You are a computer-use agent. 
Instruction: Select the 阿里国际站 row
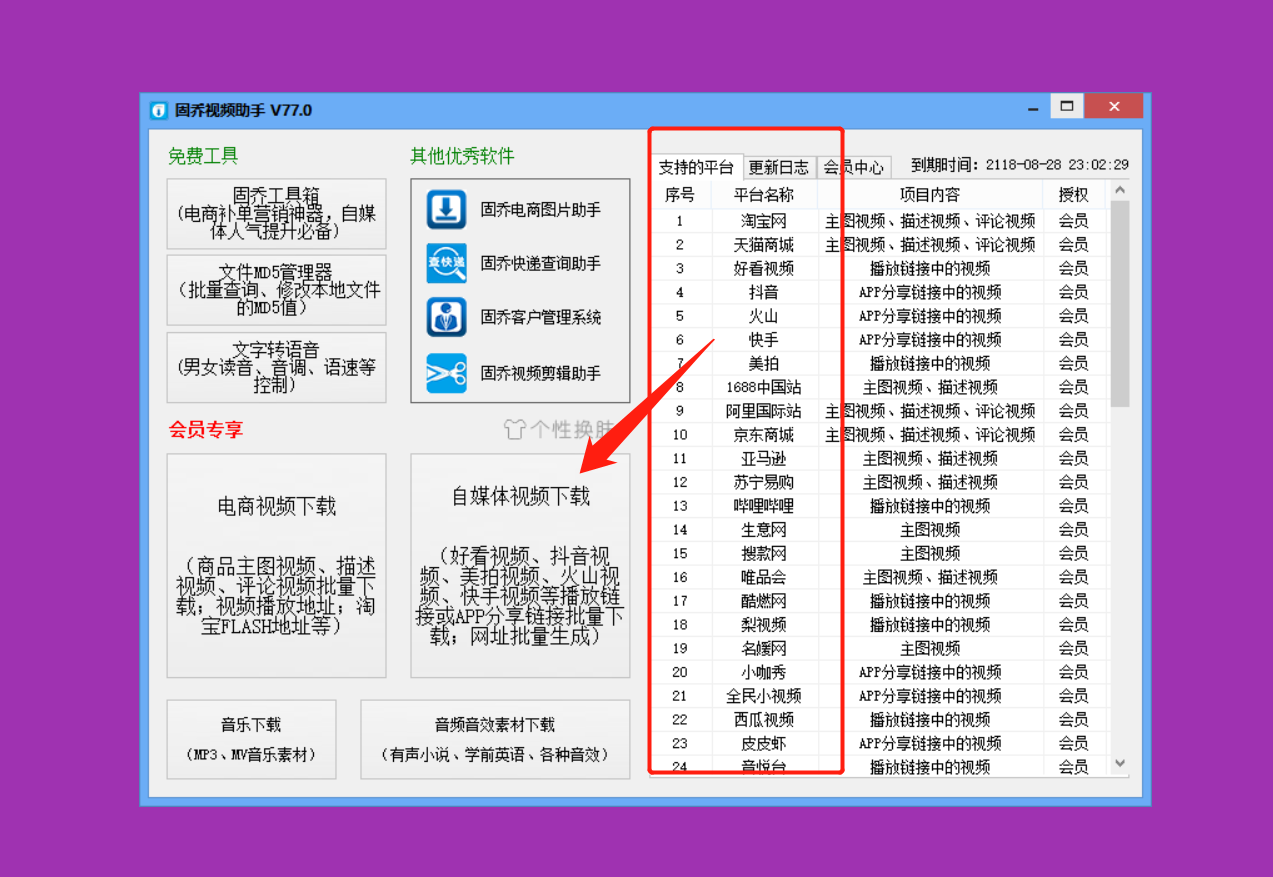[x=879, y=411]
